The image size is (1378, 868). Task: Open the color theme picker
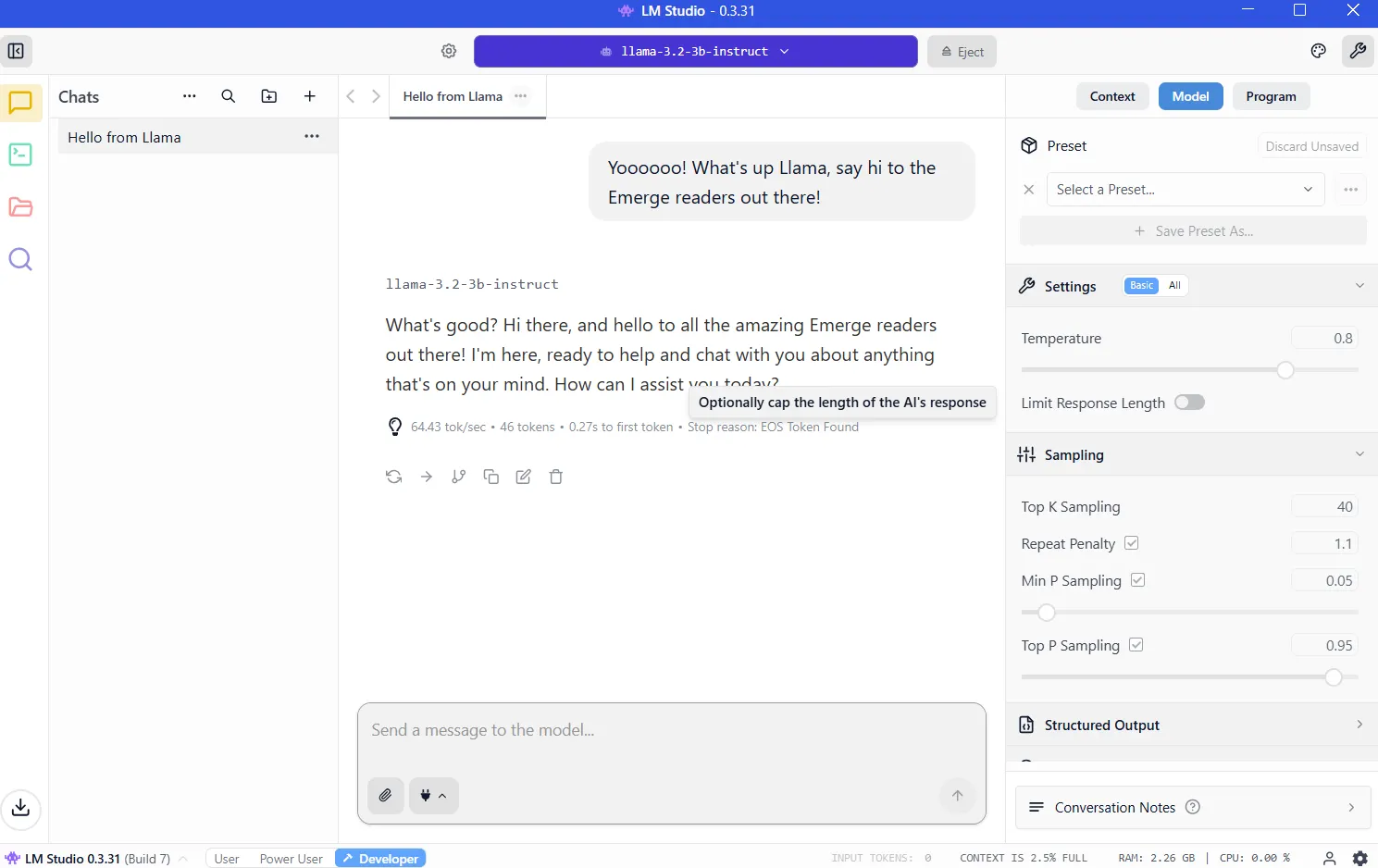click(1318, 51)
